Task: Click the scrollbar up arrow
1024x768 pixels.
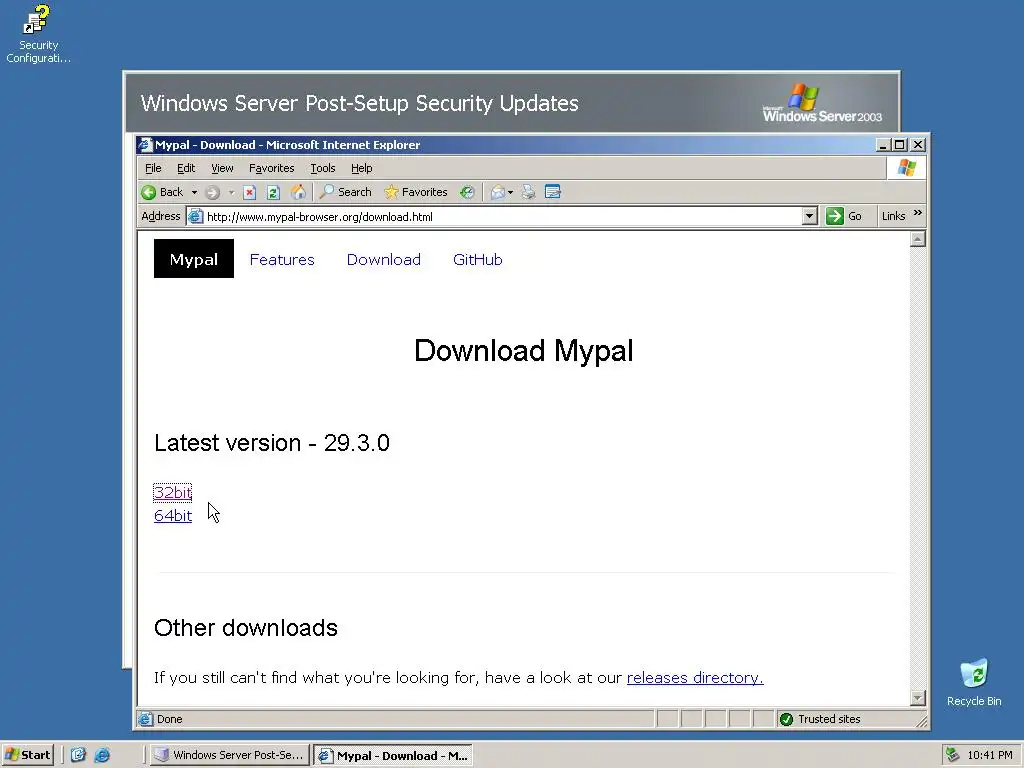Action: (x=918, y=239)
